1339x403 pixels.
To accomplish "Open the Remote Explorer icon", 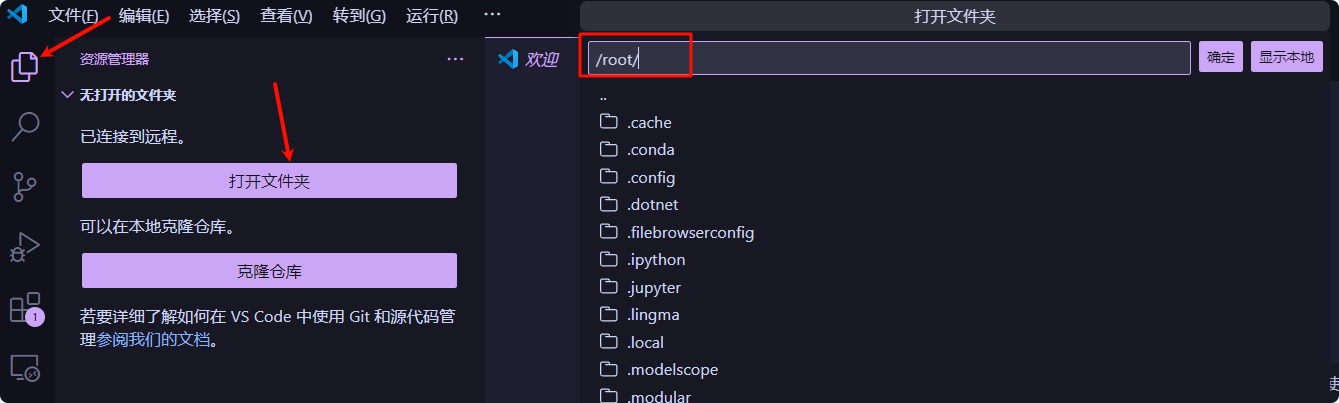I will point(25,368).
